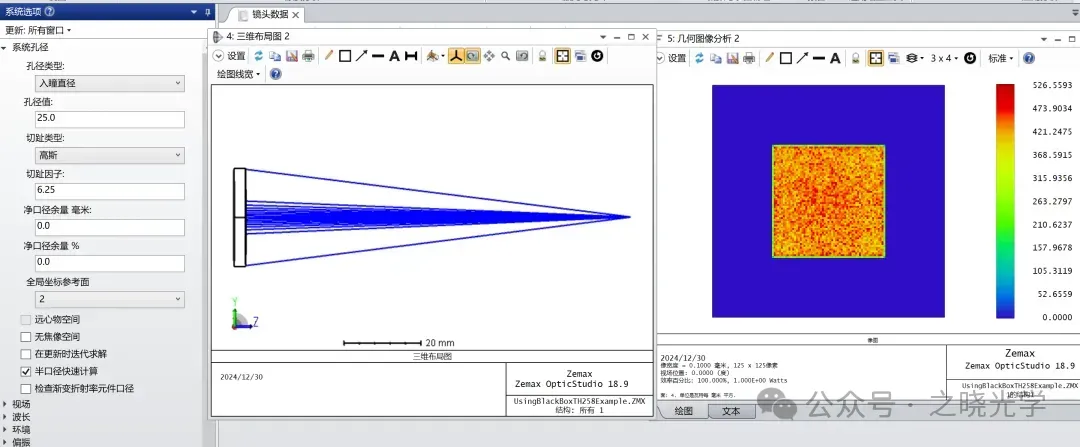Enable the 无焦像空间 checkbox

26,337
